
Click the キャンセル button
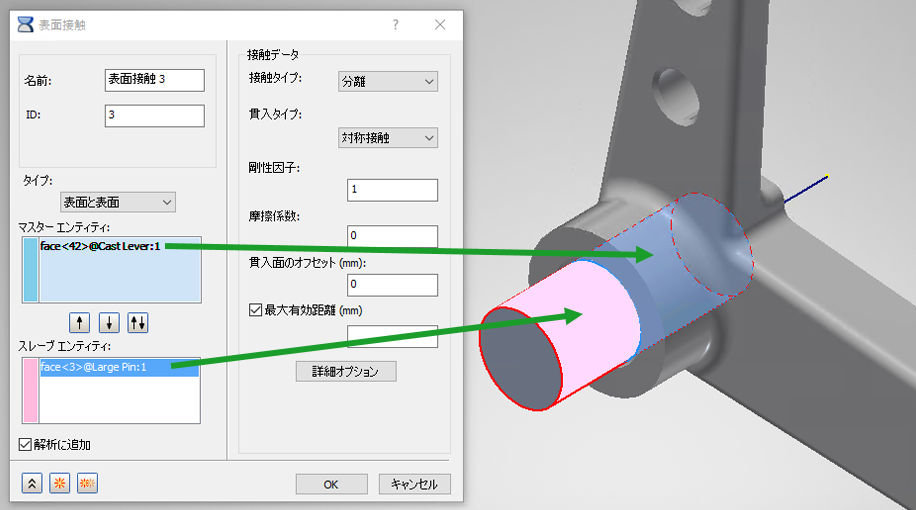click(x=415, y=484)
